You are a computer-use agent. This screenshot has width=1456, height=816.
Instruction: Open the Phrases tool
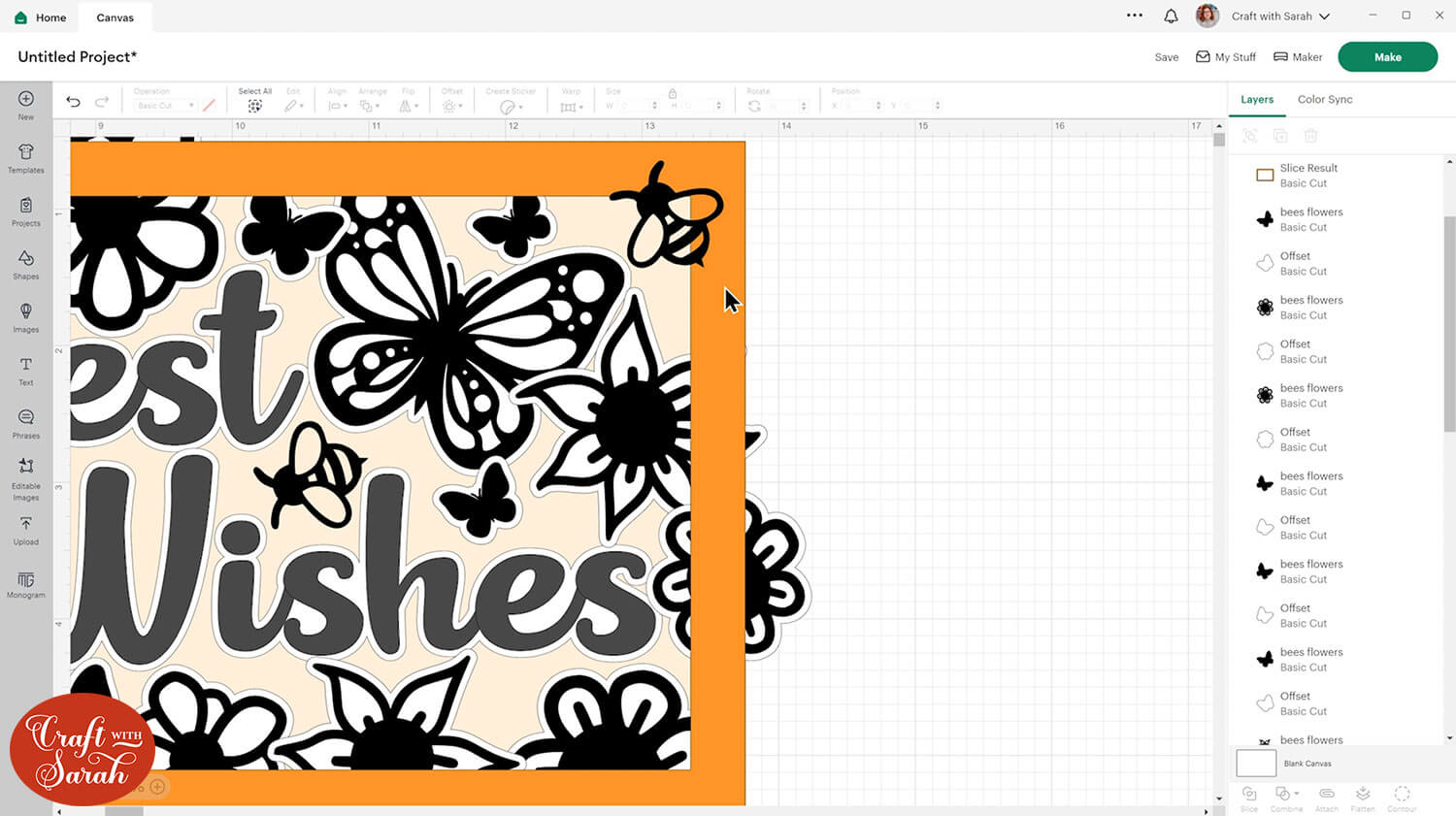[26, 424]
